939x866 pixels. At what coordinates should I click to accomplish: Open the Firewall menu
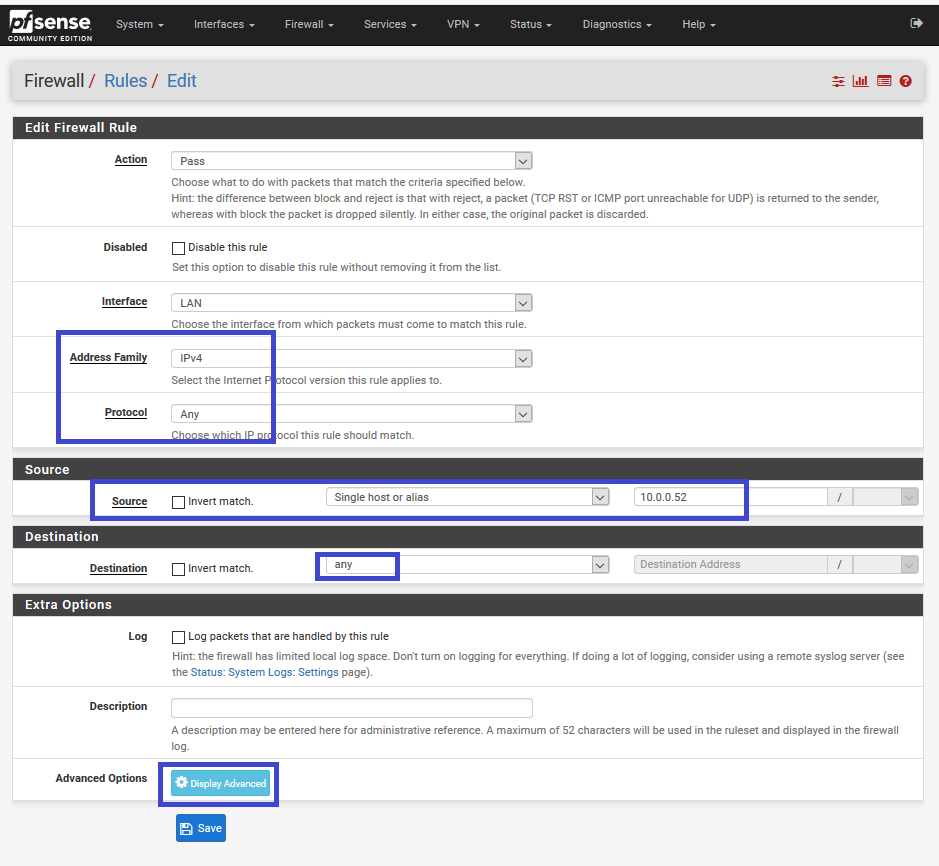(309, 25)
